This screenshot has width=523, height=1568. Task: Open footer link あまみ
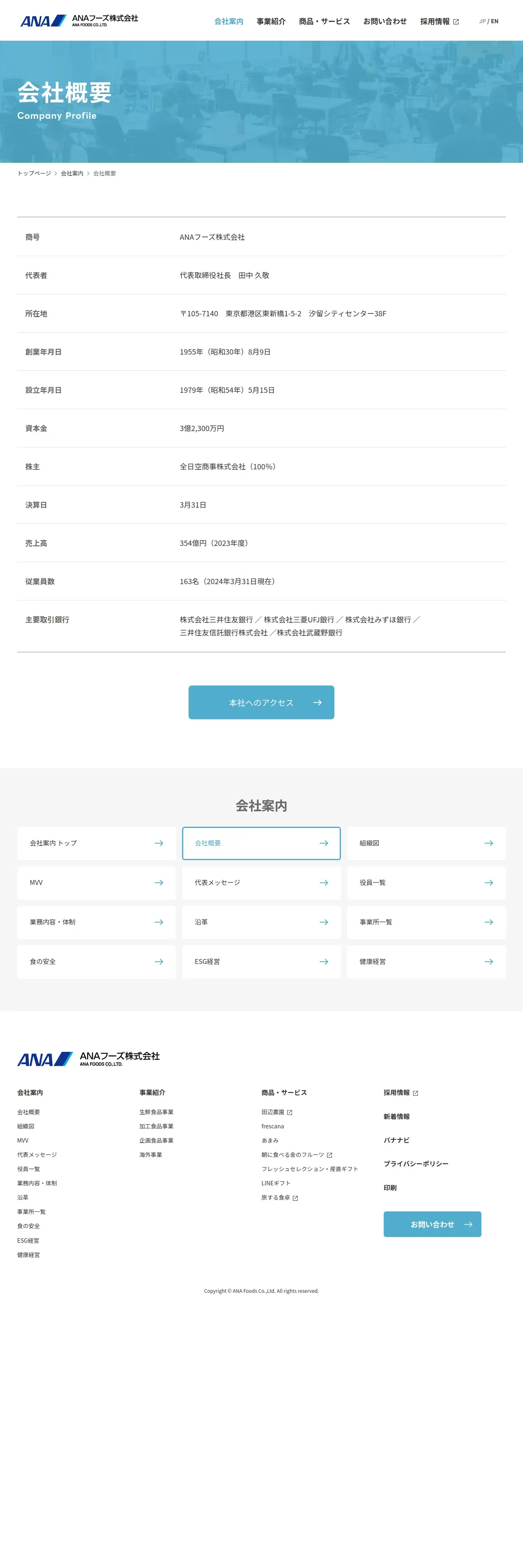click(x=270, y=1141)
